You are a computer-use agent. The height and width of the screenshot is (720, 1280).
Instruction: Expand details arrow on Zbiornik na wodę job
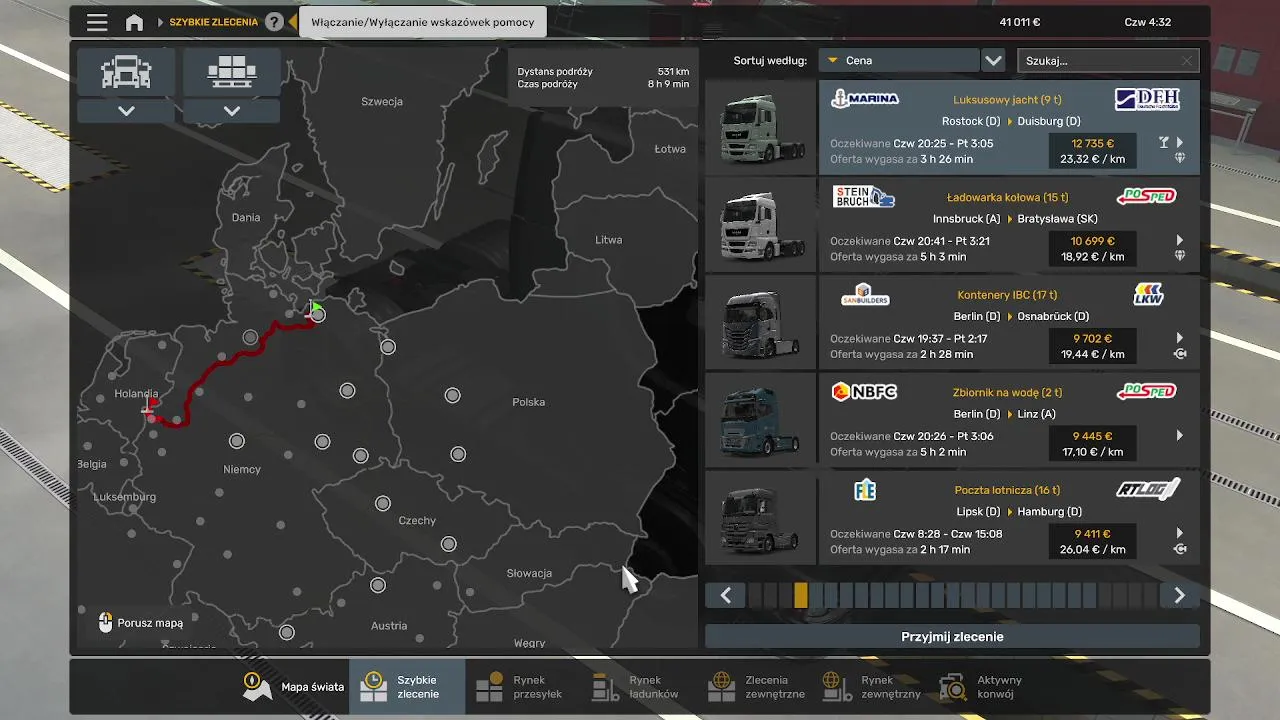(x=1180, y=436)
